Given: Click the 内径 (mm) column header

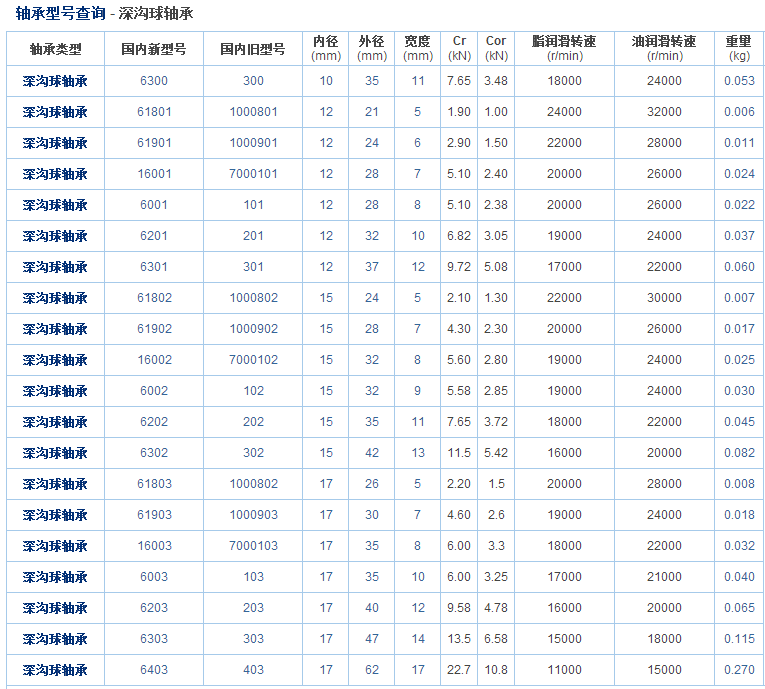Looking at the screenshot, I should click(326, 48).
